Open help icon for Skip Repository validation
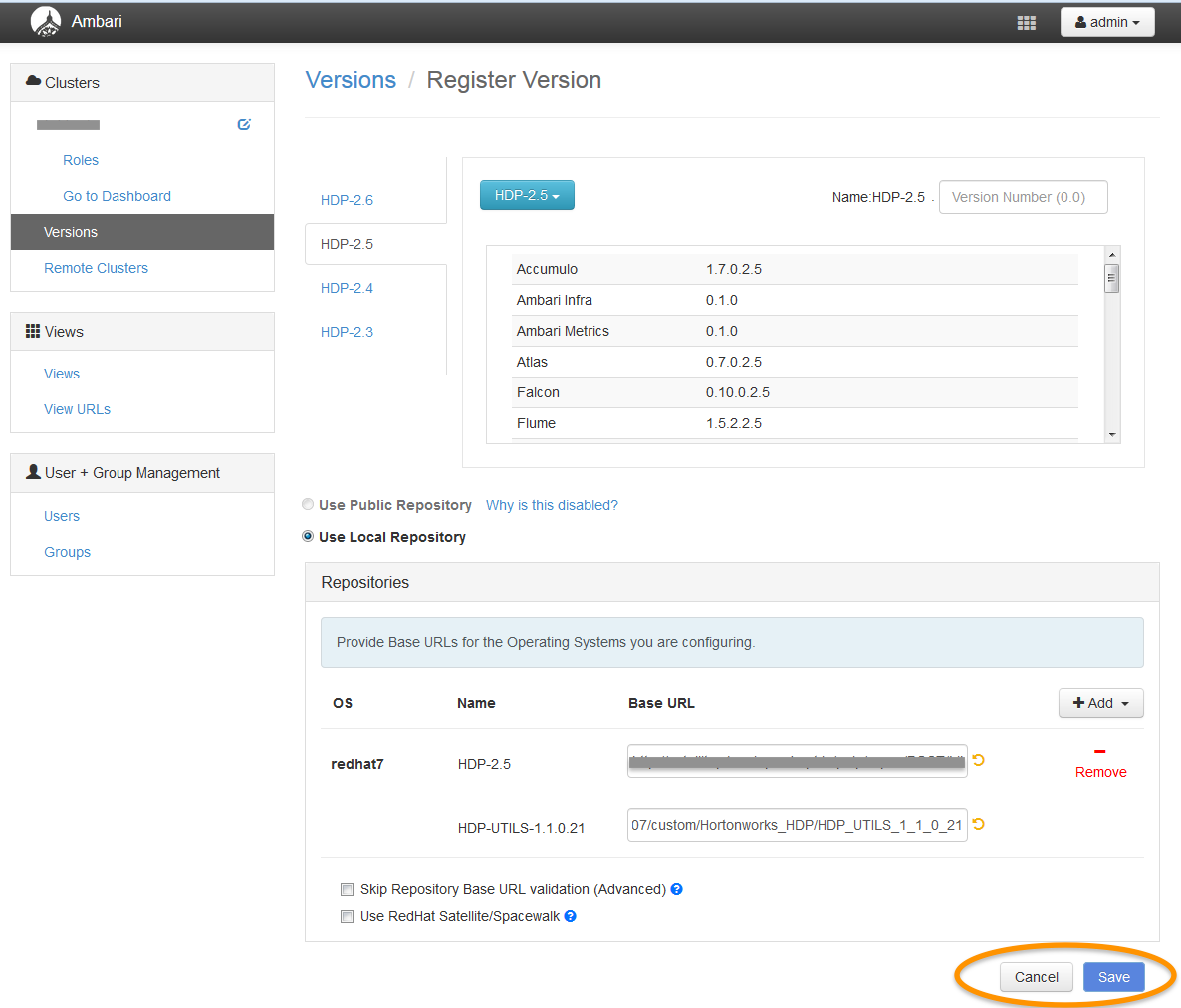Viewport: 1181px width, 1008px height. pyautogui.click(x=677, y=889)
